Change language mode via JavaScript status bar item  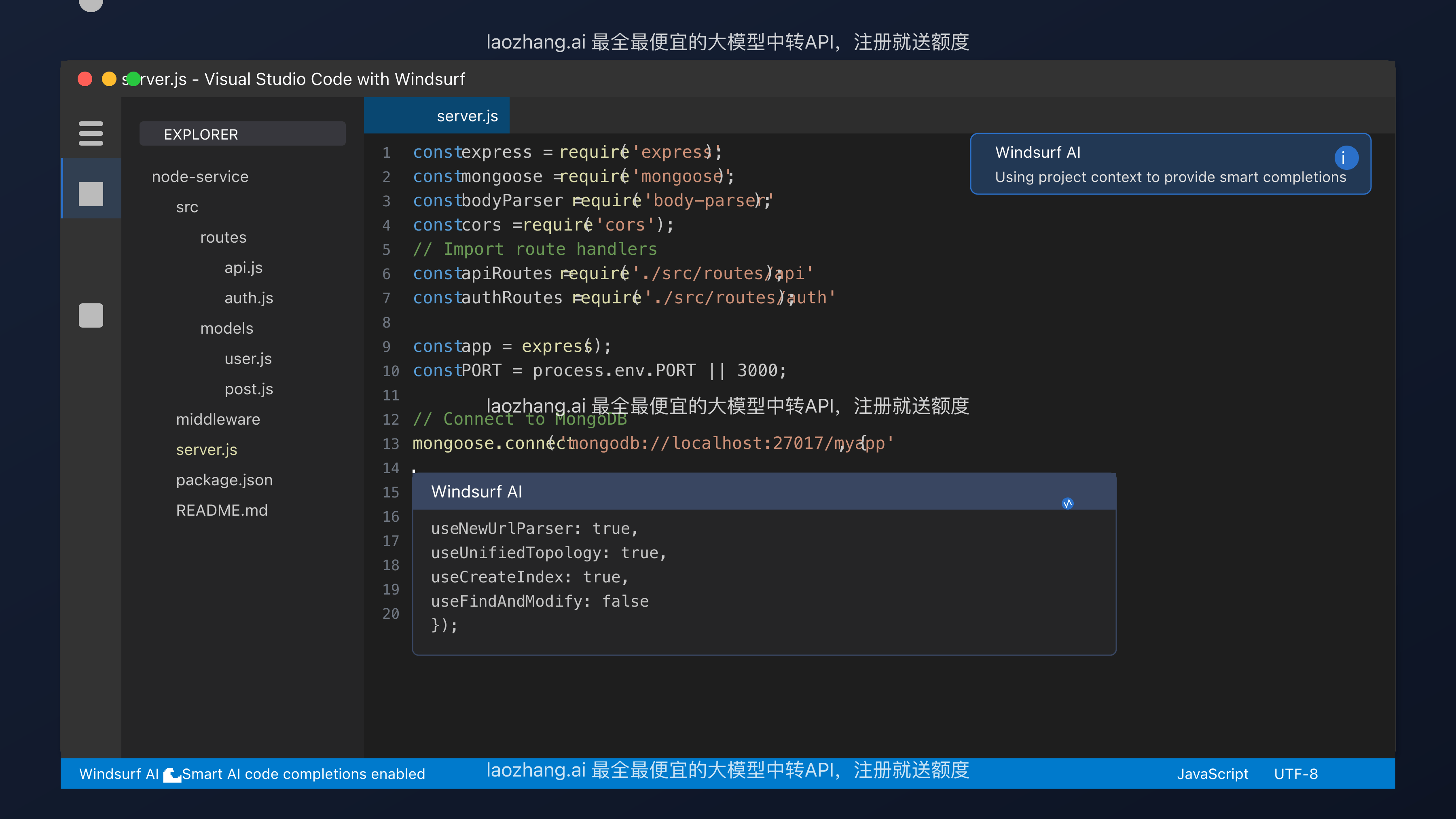pyautogui.click(x=1213, y=774)
